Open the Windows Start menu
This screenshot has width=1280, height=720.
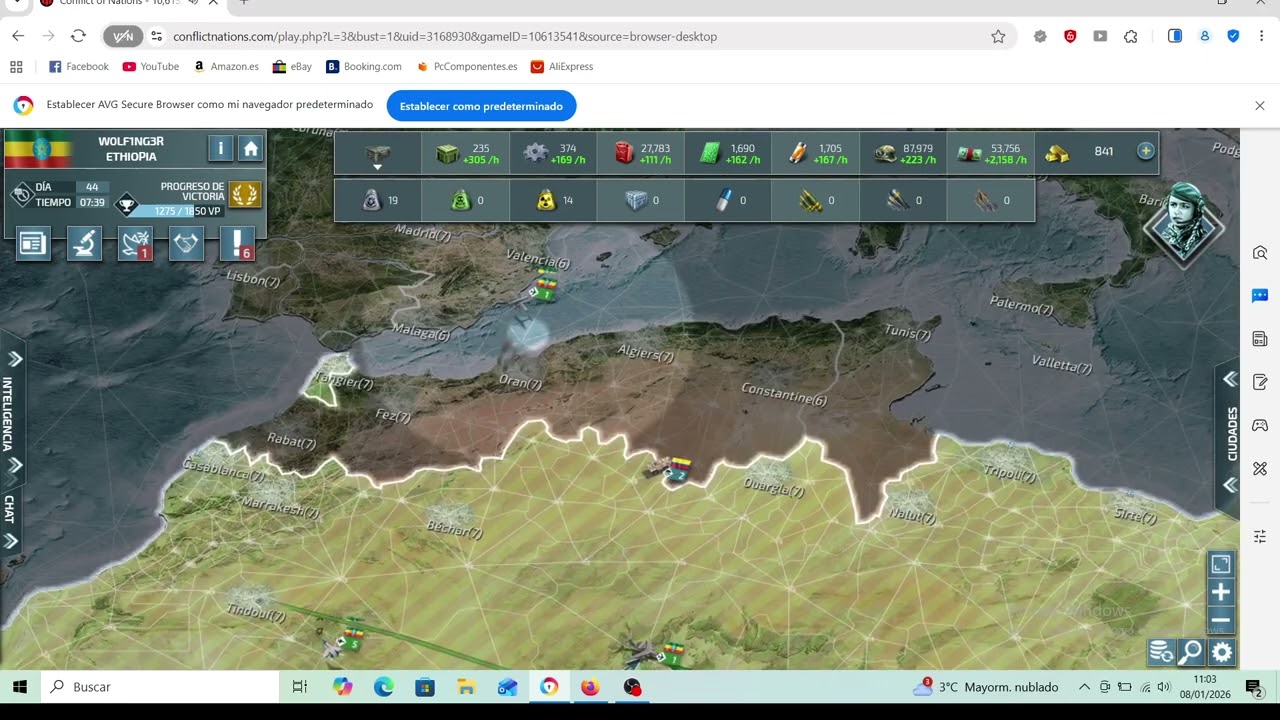point(20,687)
